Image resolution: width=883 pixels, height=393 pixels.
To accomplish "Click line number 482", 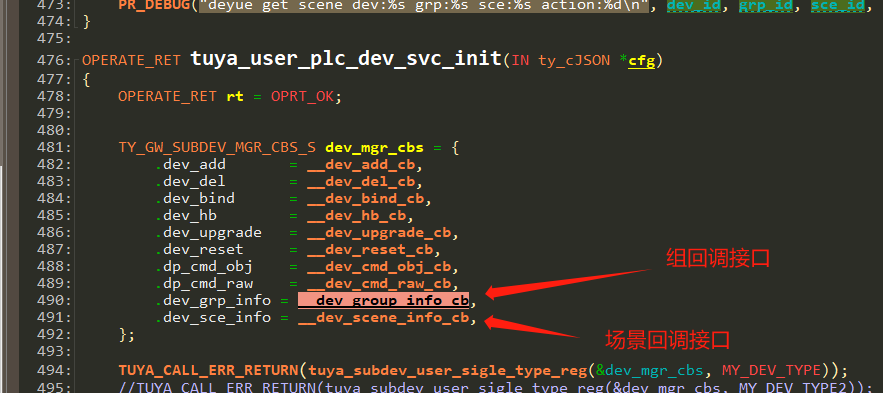I will 53,164.
